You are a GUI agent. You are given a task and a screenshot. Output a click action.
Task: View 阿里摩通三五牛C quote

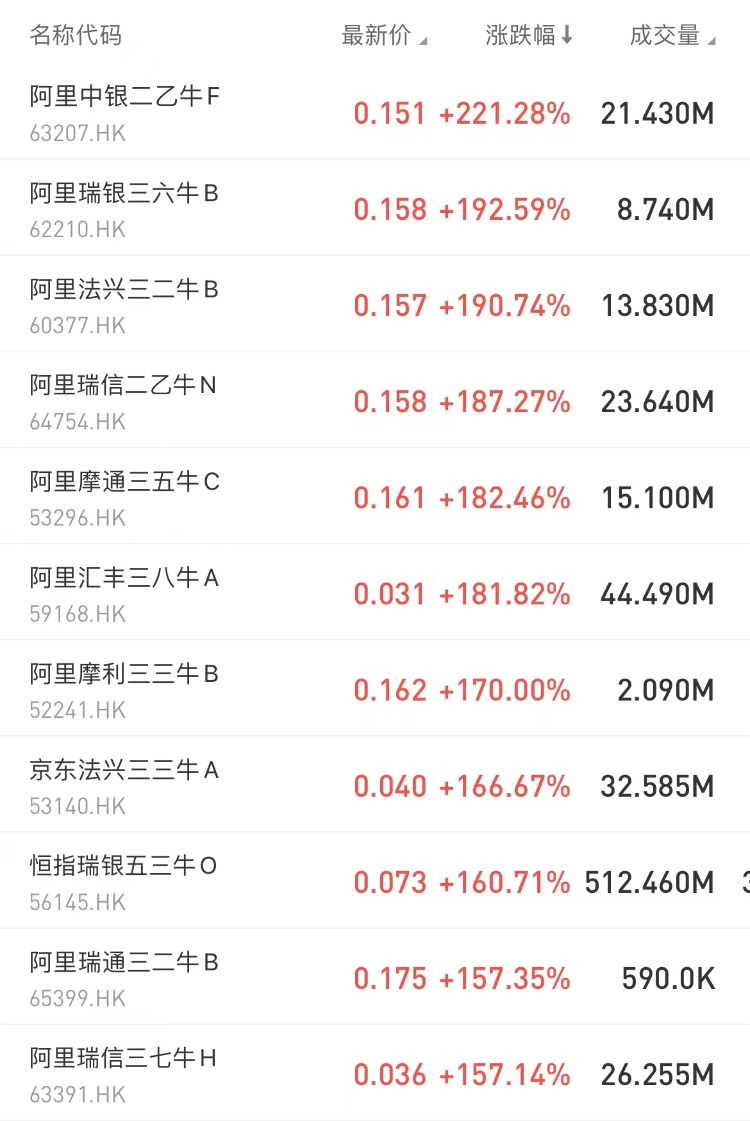coord(125,481)
